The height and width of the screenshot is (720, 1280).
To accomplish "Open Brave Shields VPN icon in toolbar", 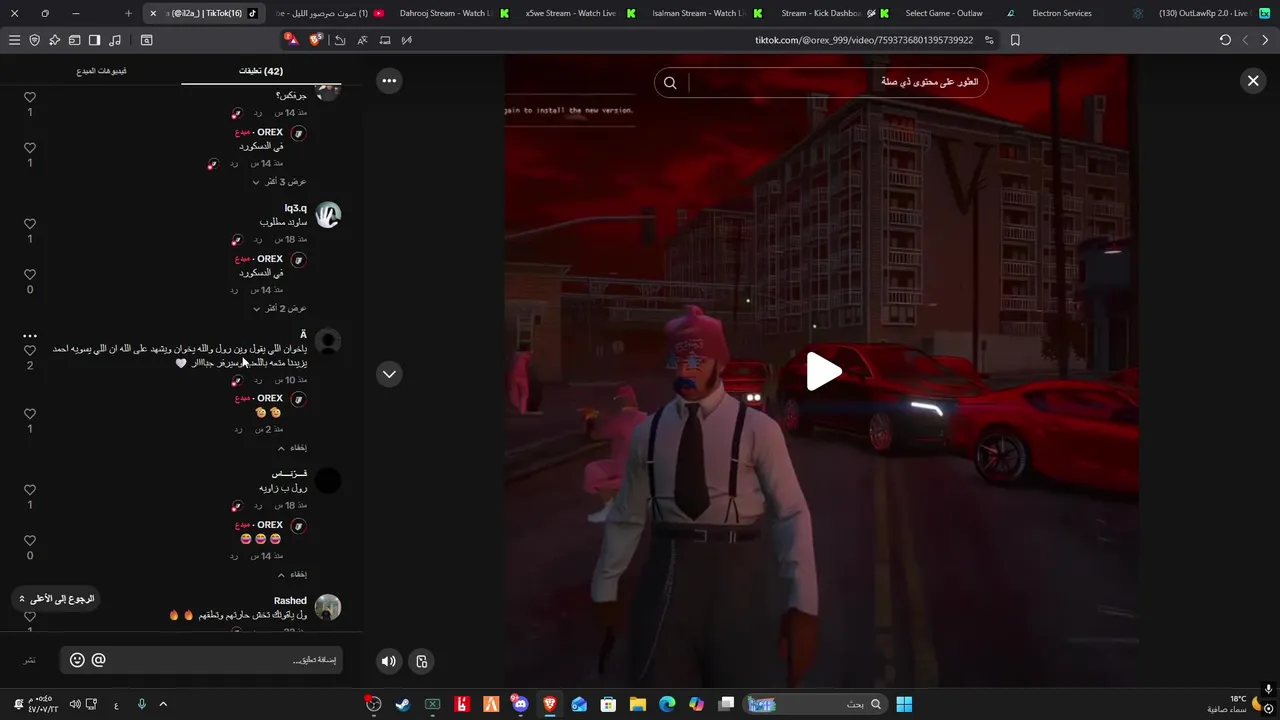I will point(34,40).
